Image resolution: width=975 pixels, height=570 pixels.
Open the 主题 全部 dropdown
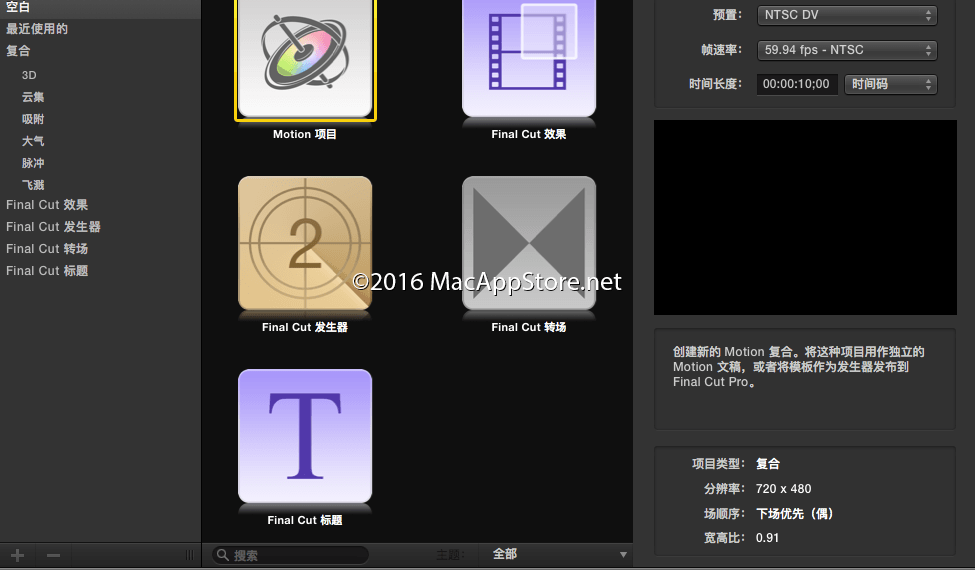pyautogui.click(x=558, y=554)
